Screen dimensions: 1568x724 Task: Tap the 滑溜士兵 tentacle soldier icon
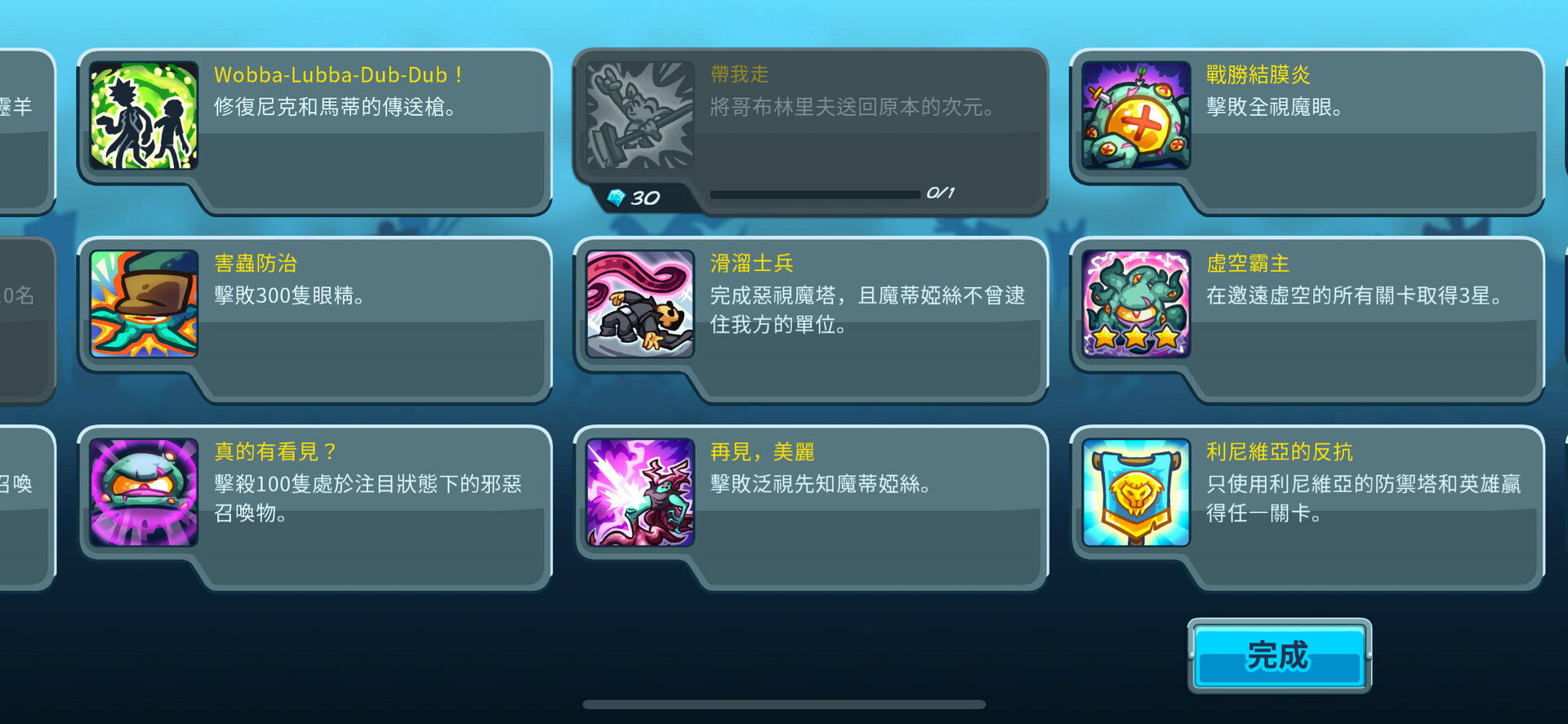[x=639, y=304]
